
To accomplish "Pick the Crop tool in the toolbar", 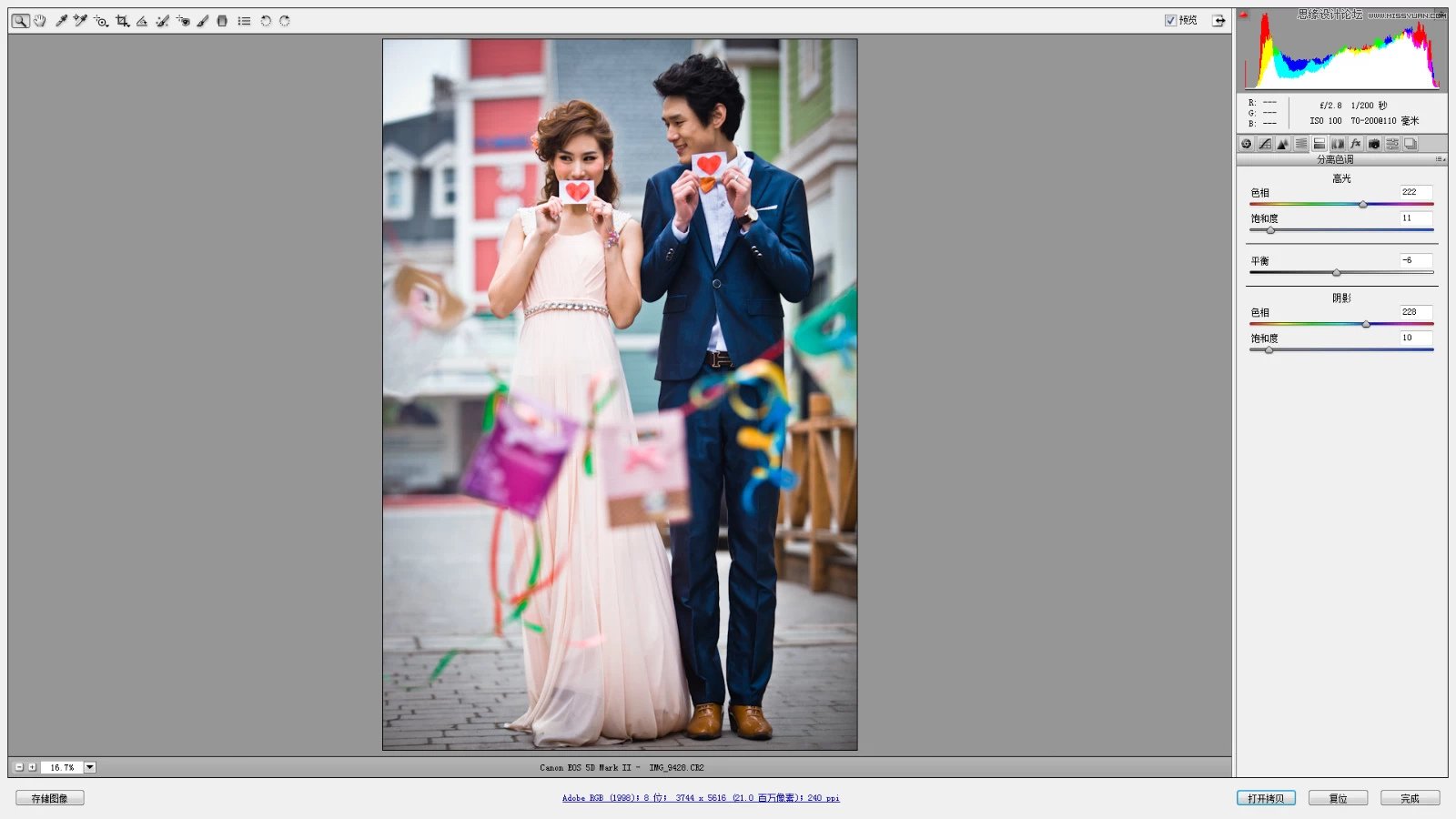I will (122, 21).
